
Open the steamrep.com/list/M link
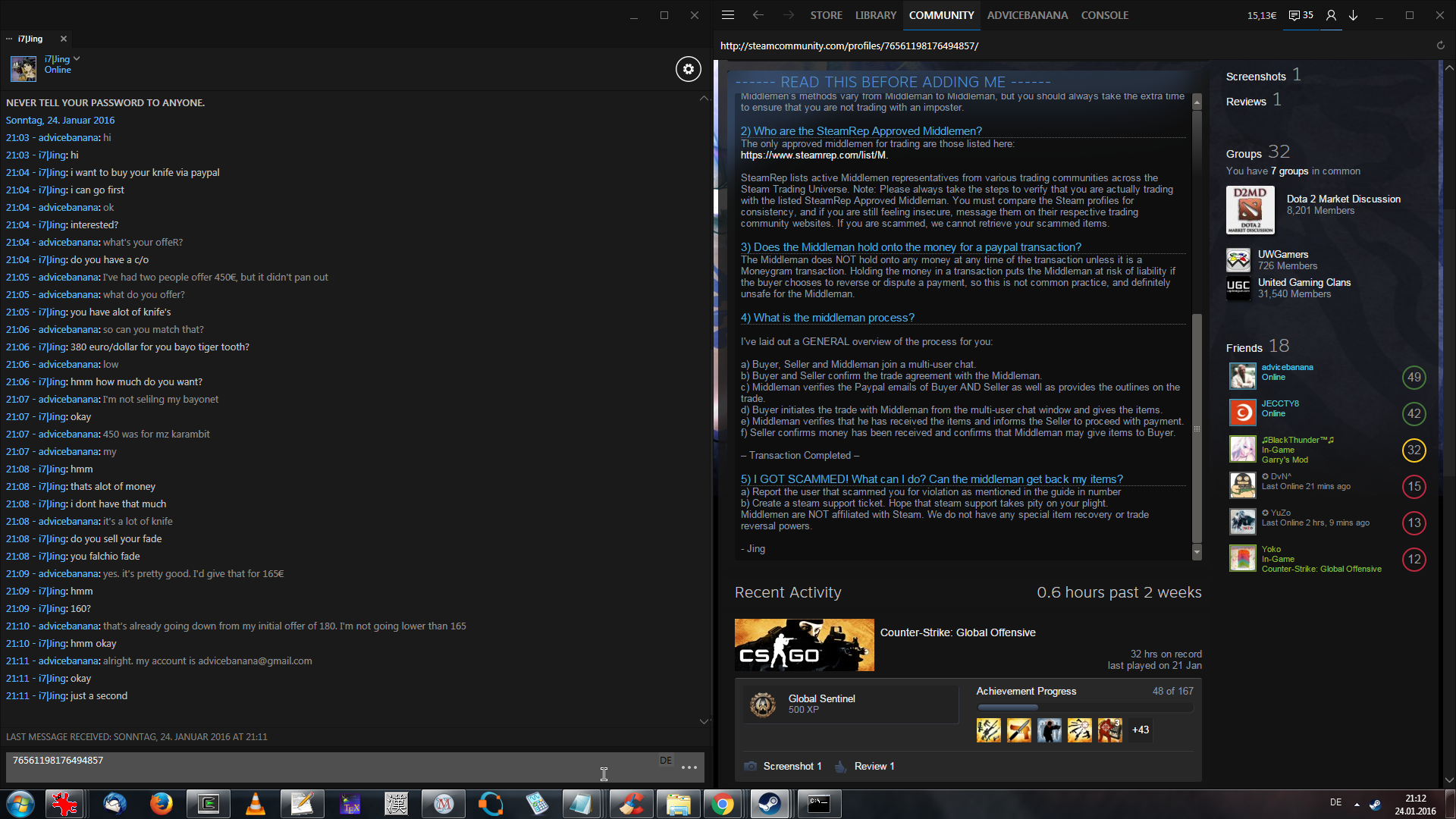point(813,155)
